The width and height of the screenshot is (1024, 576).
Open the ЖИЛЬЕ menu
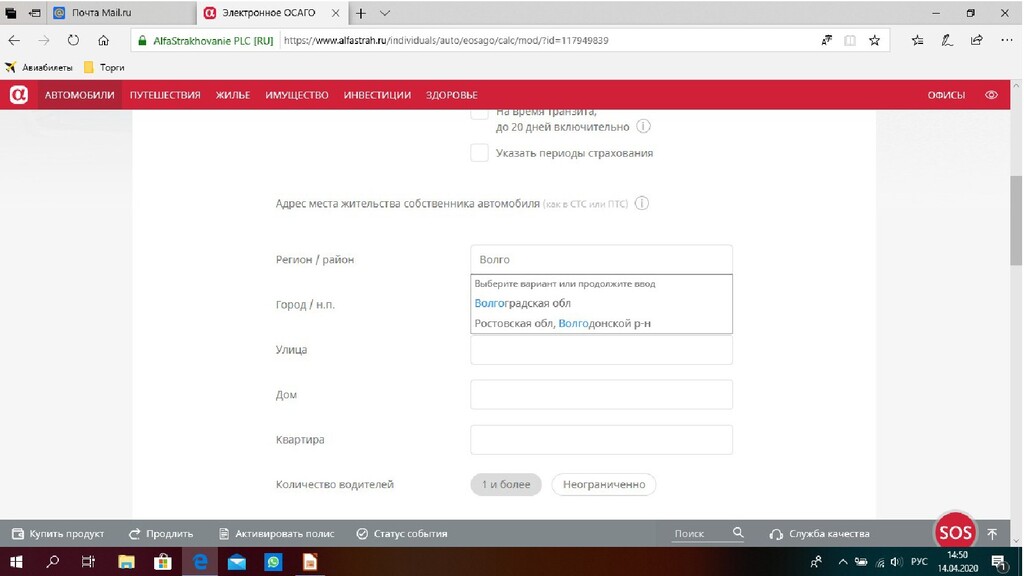(x=233, y=95)
